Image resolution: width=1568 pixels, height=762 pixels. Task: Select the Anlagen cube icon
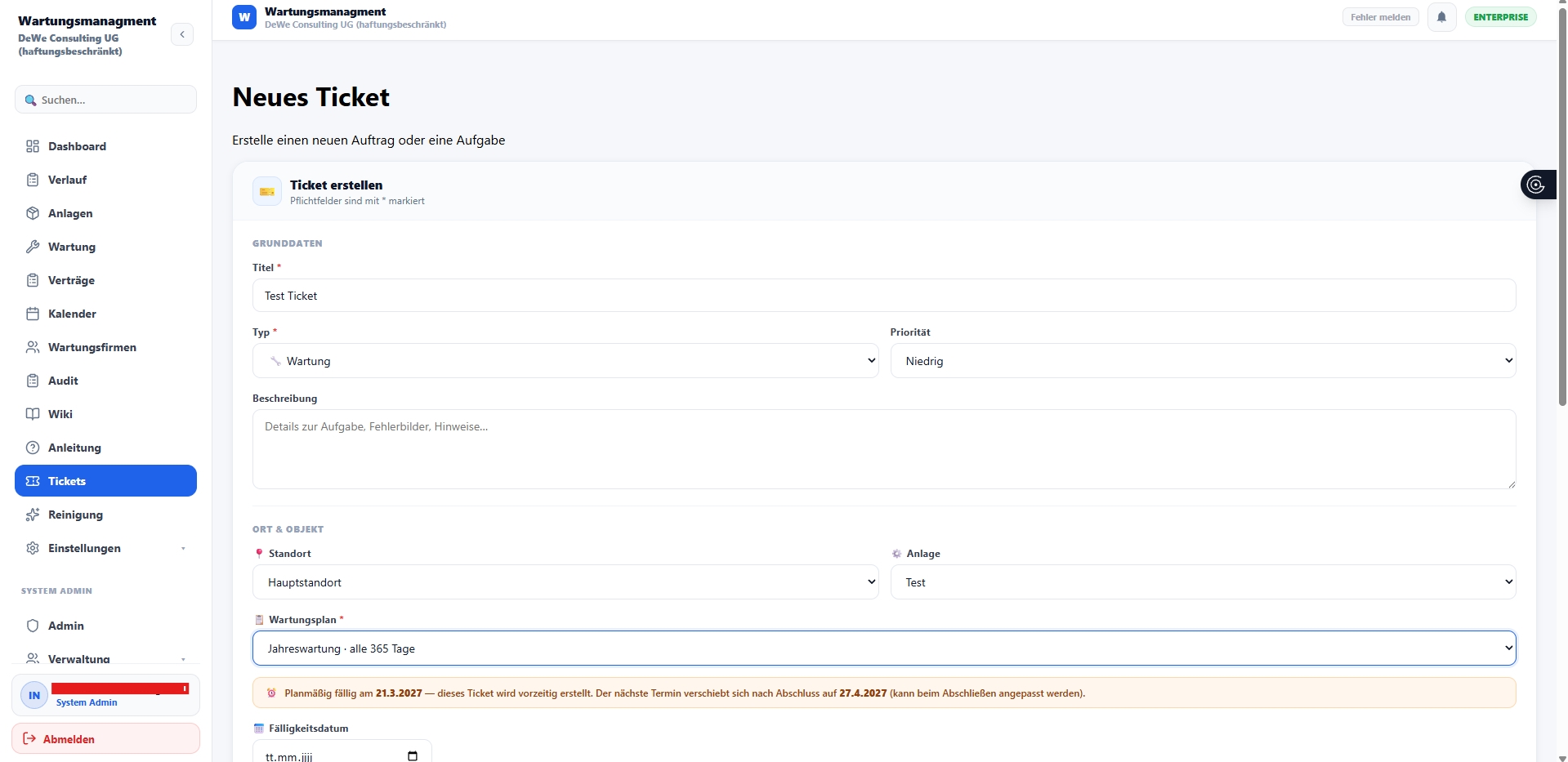coord(33,213)
